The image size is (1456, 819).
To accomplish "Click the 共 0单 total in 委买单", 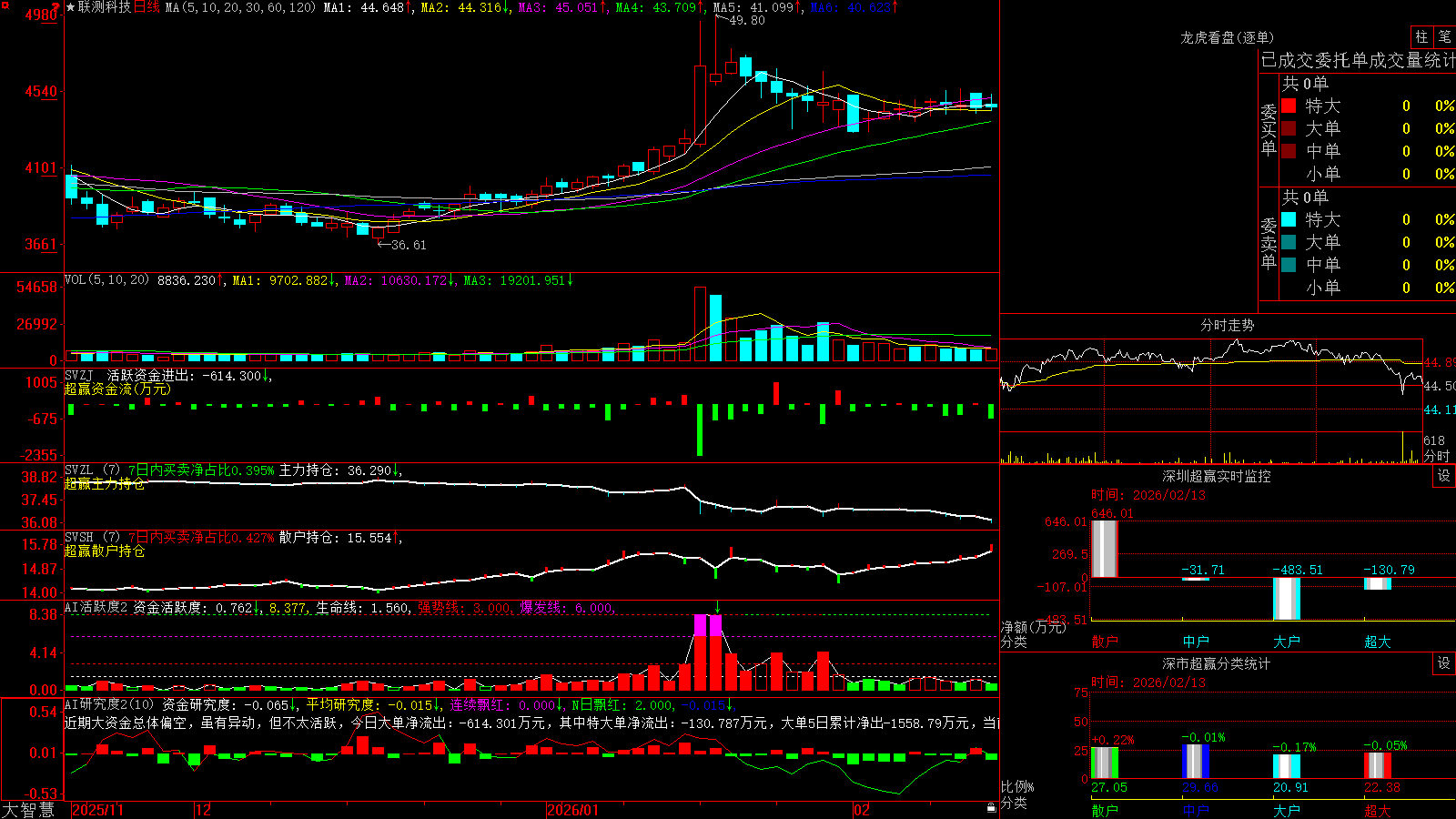I will (1305, 83).
